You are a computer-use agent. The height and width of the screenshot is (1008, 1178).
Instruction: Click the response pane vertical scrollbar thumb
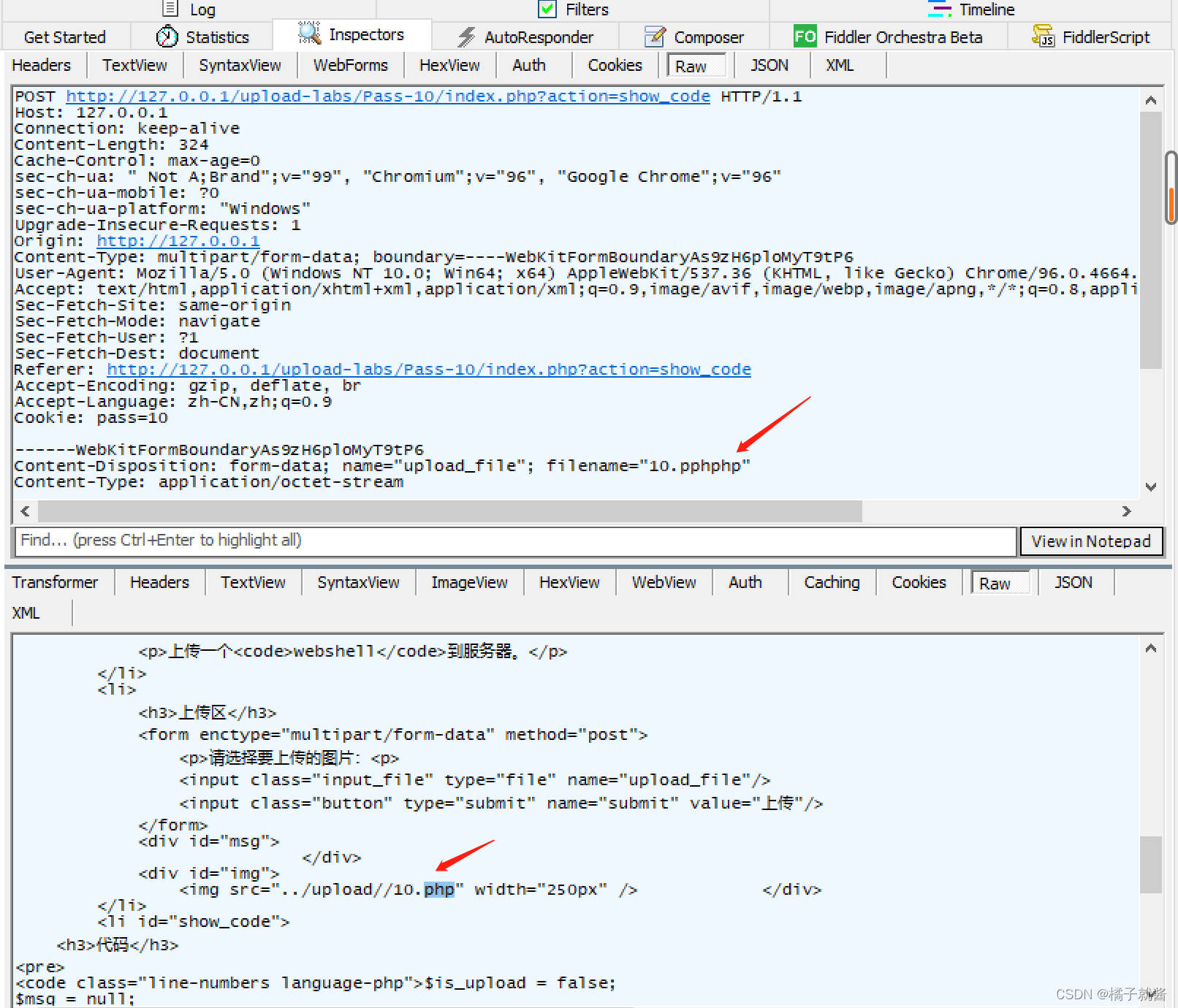[1151, 865]
